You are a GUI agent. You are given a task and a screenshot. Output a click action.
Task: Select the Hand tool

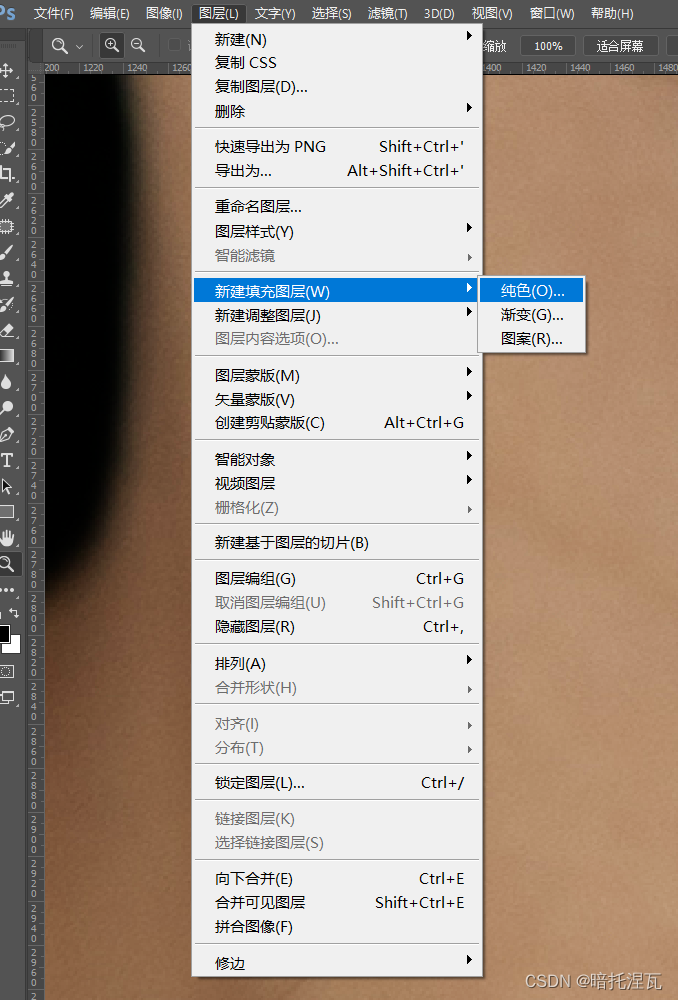7,538
